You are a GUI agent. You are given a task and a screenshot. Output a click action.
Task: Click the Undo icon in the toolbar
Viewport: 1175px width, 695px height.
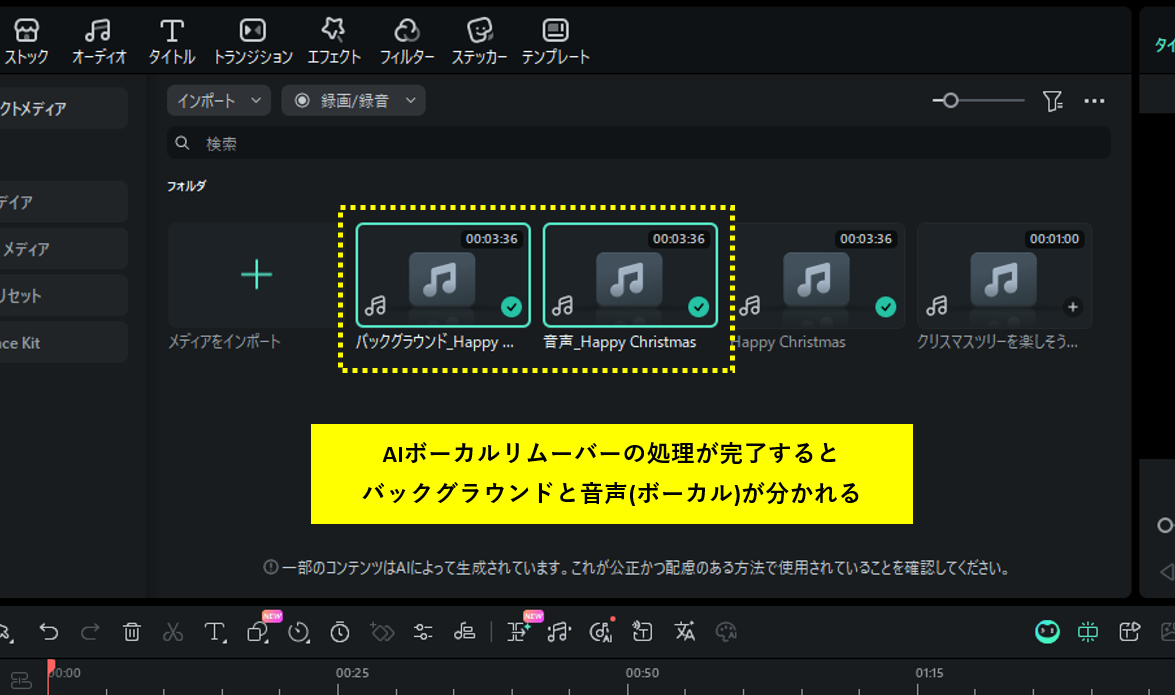click(x=49, y=632)
